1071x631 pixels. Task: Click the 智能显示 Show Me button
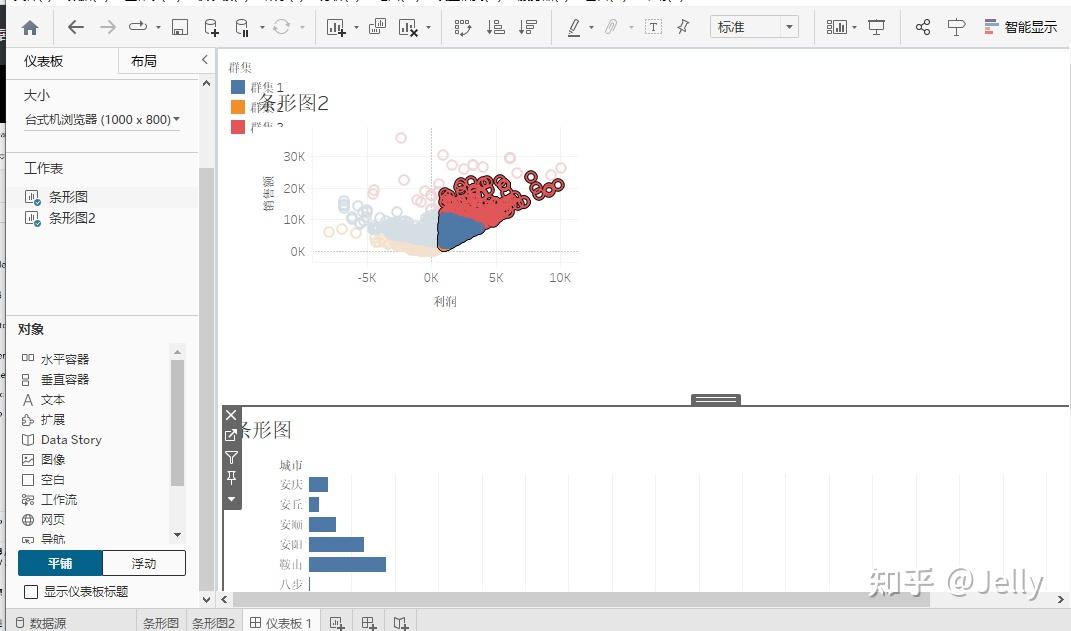1021,27
